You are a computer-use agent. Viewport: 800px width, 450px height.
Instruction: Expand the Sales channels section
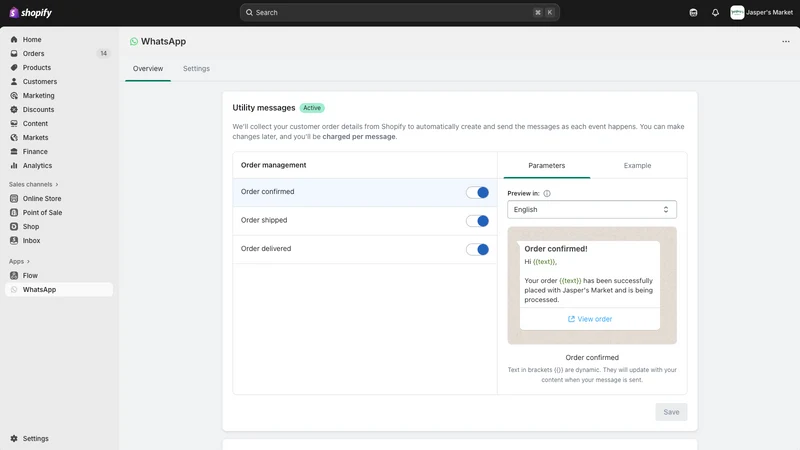(x=34, y=184)
